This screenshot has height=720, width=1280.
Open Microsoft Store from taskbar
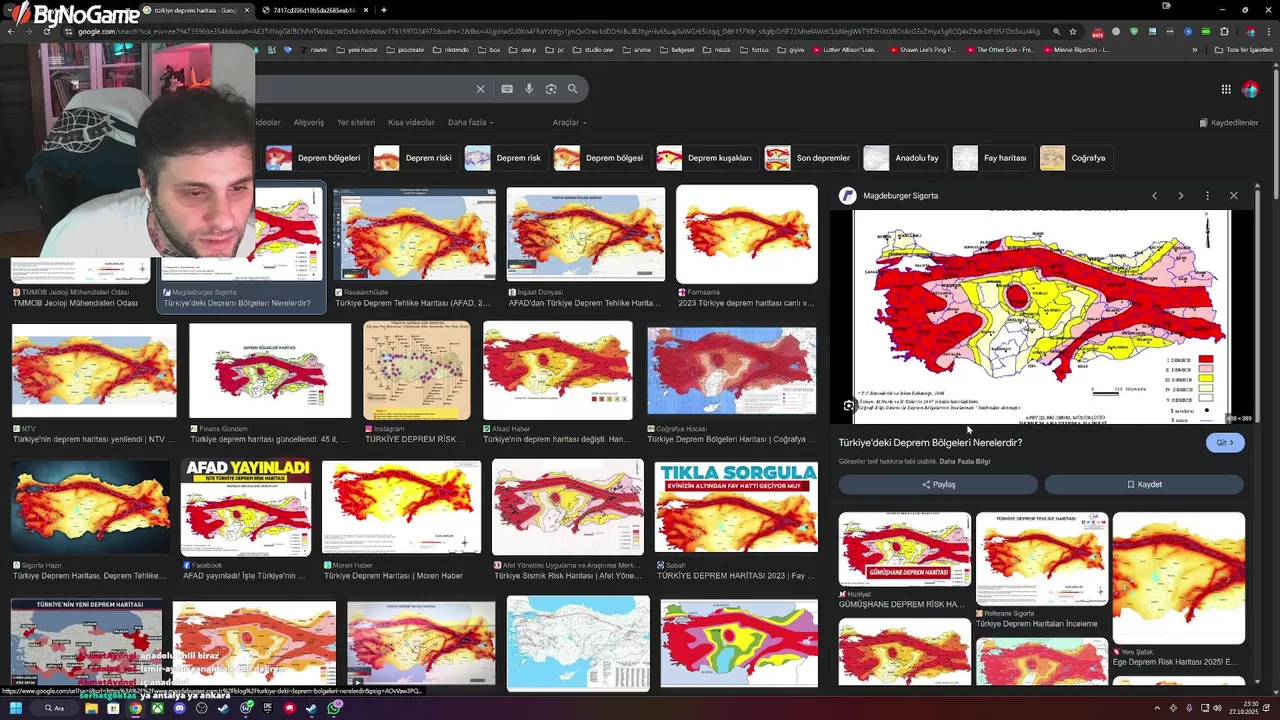[x=113, y=708]
